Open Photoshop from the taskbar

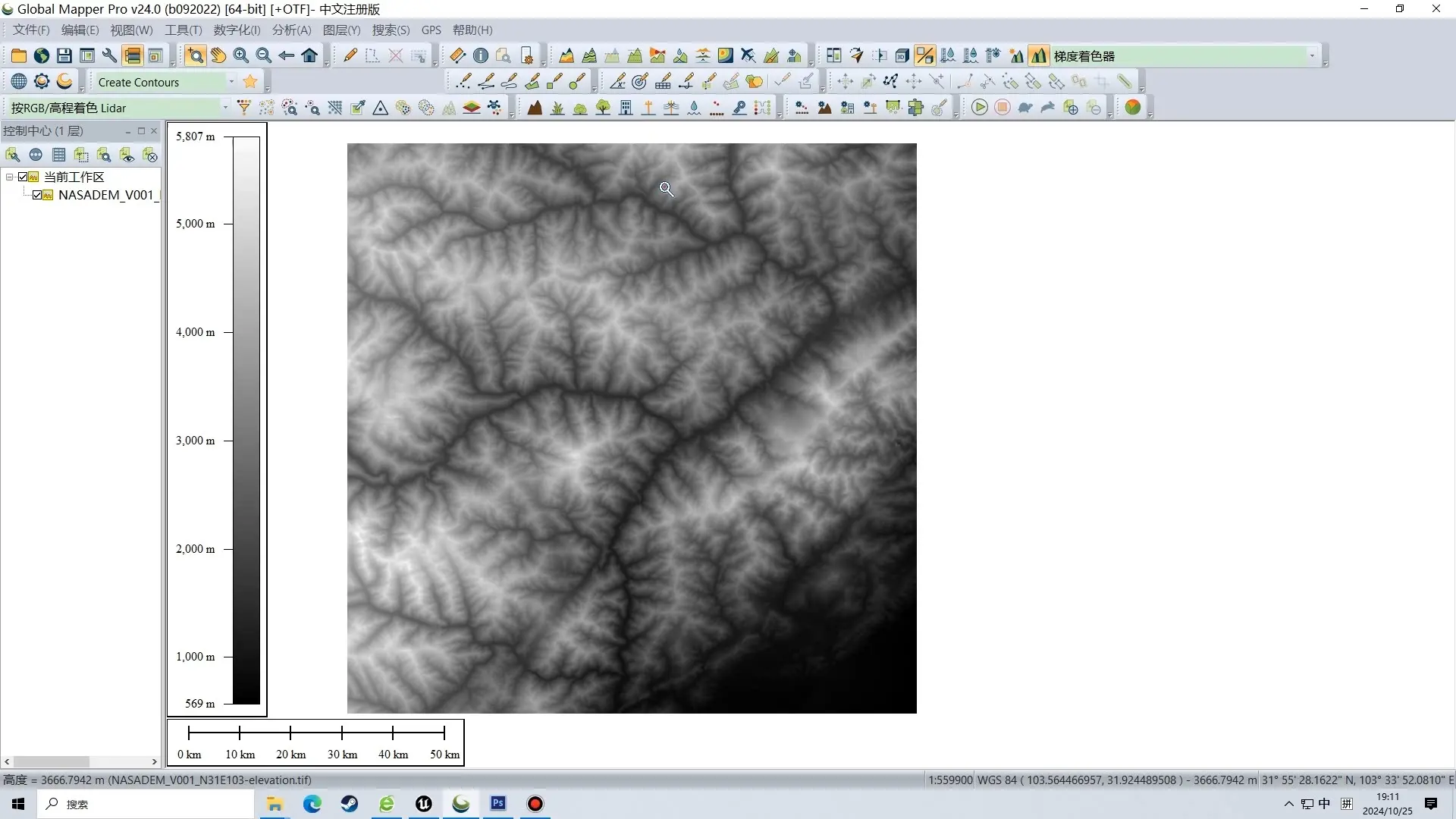point(498,804)
